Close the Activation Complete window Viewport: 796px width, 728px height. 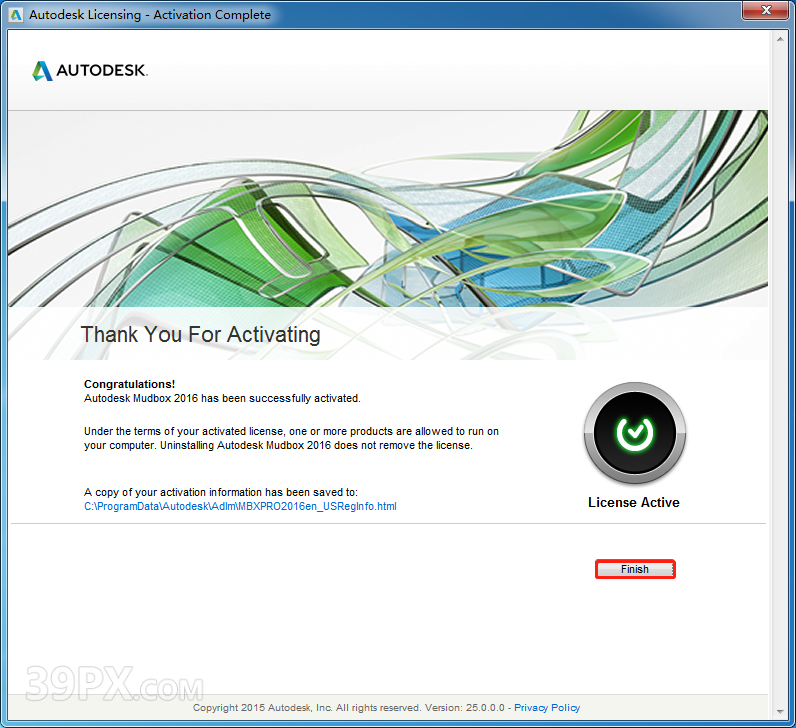coord(765,12)
